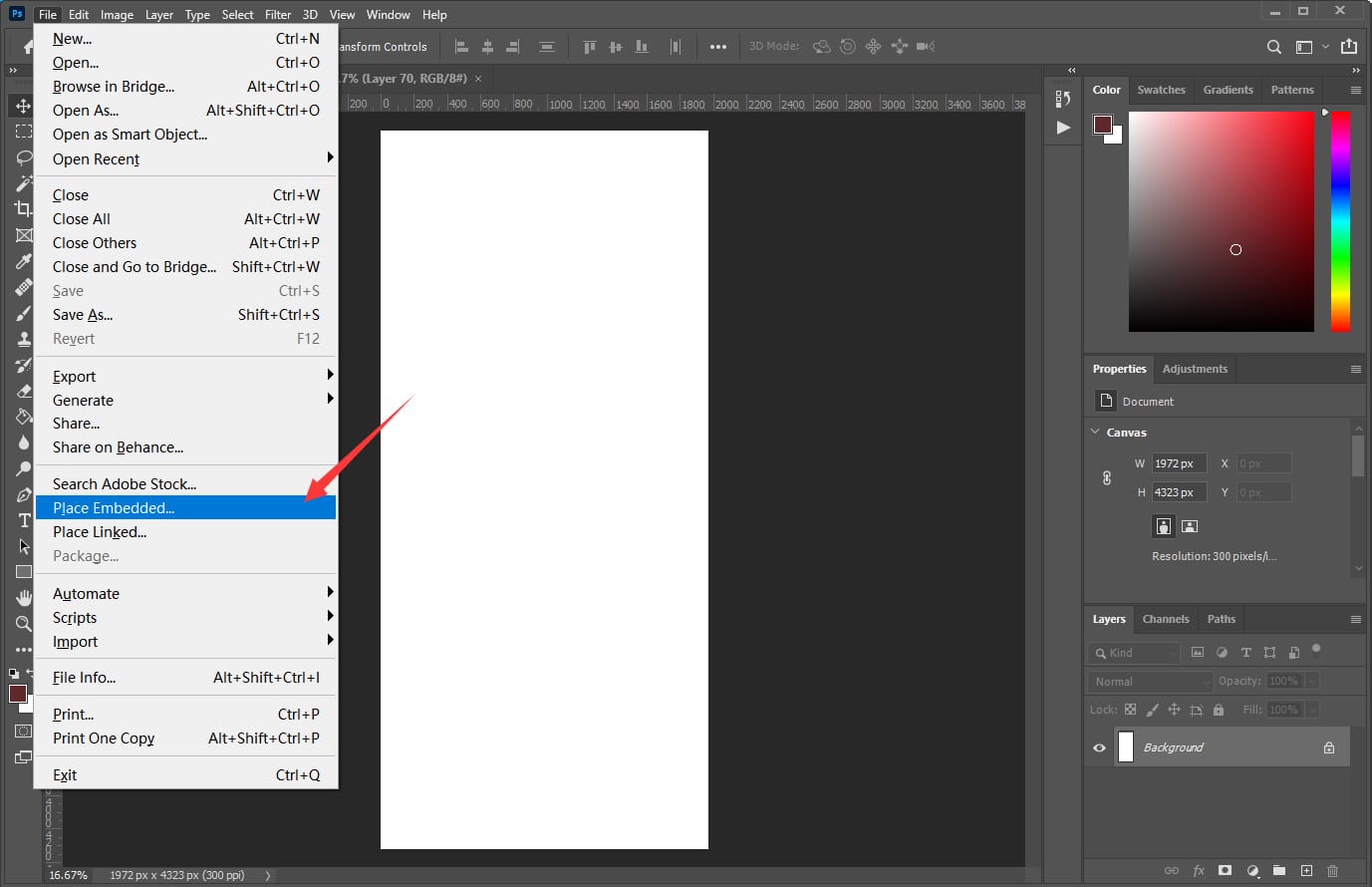The width and height of the screenshot is (1372, 887).
Task: Click the share image icon
Action: pyautogui.click(x=1349, y=46)
